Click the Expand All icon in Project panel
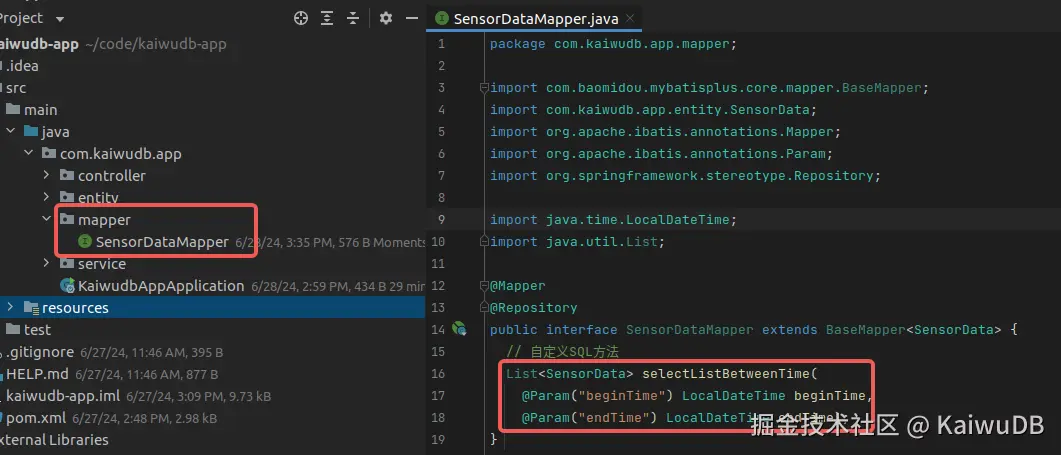Screen dimensions: 1061x455 click(327, 18)
